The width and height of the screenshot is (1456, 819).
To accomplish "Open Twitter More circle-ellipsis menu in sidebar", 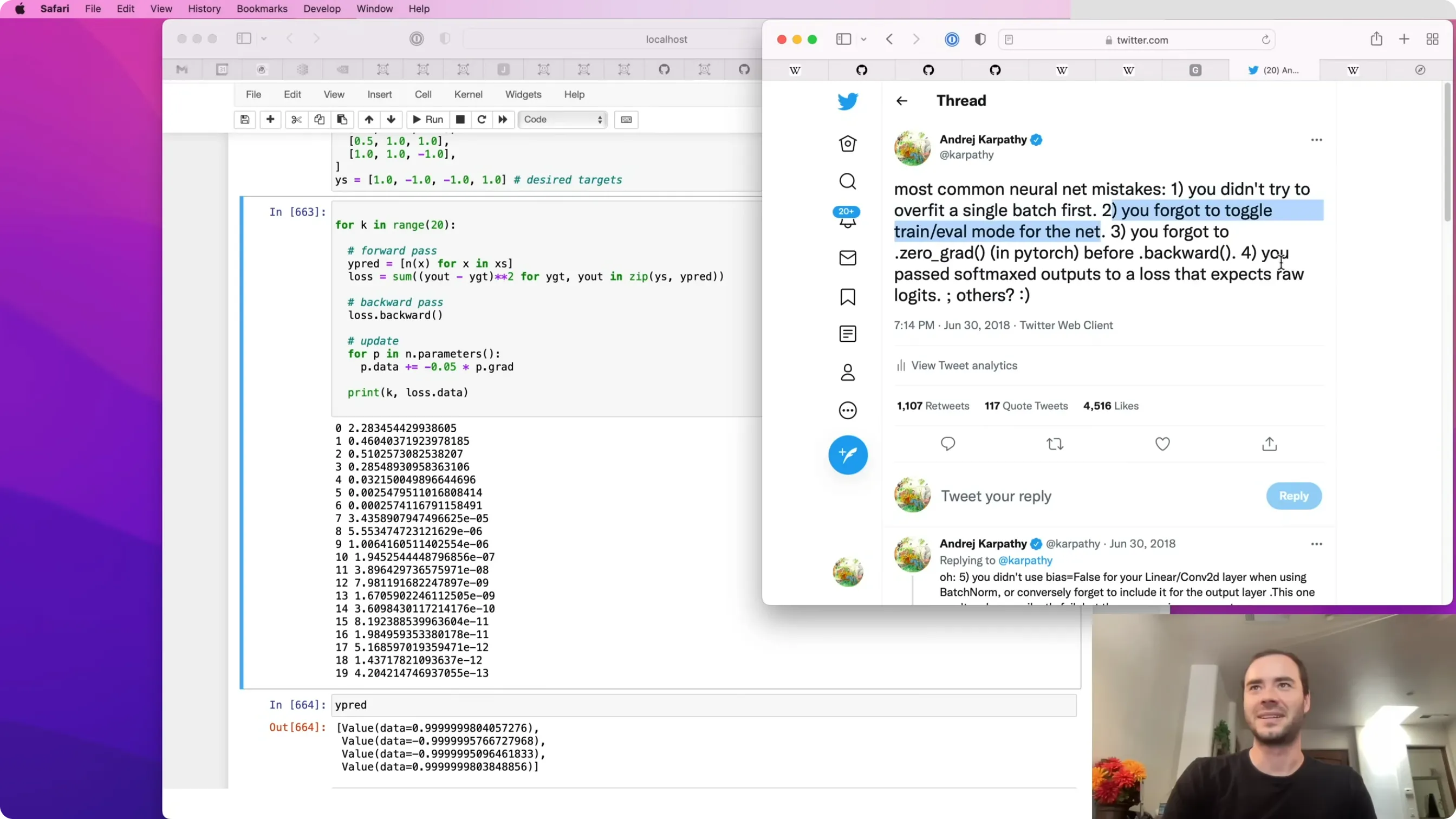I will click(847, 411).
